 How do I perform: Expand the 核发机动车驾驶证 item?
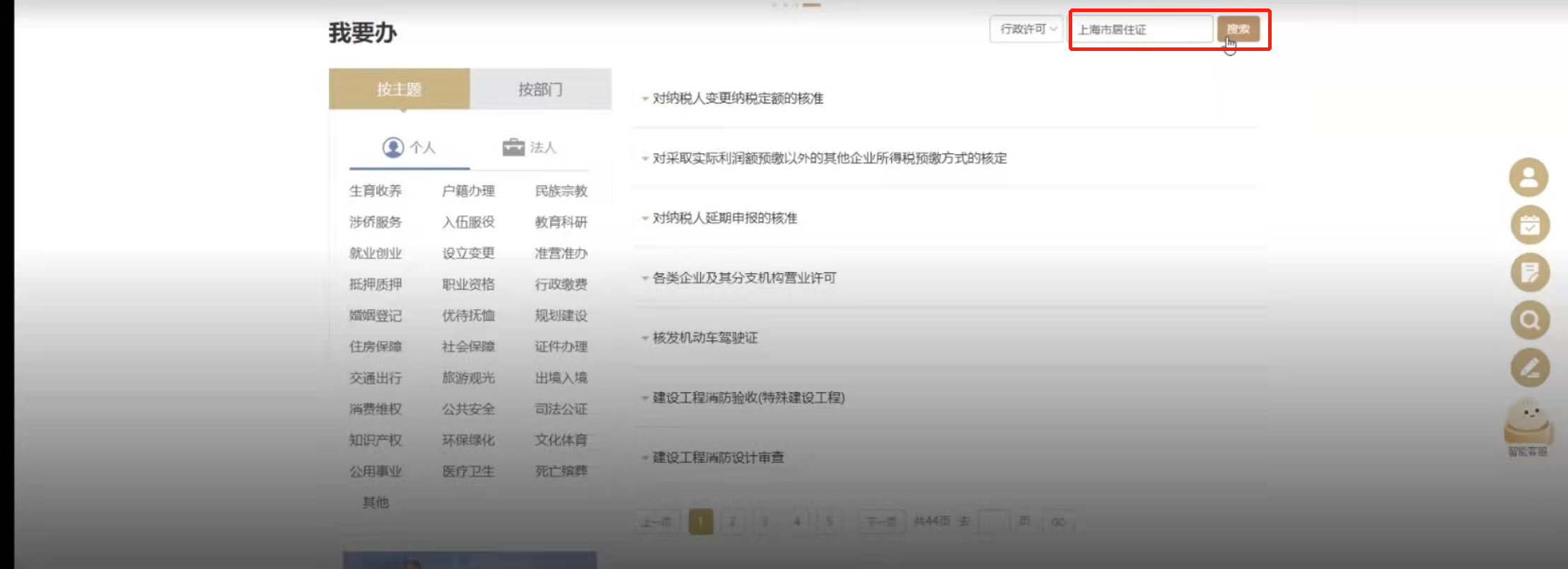[704, 338]
